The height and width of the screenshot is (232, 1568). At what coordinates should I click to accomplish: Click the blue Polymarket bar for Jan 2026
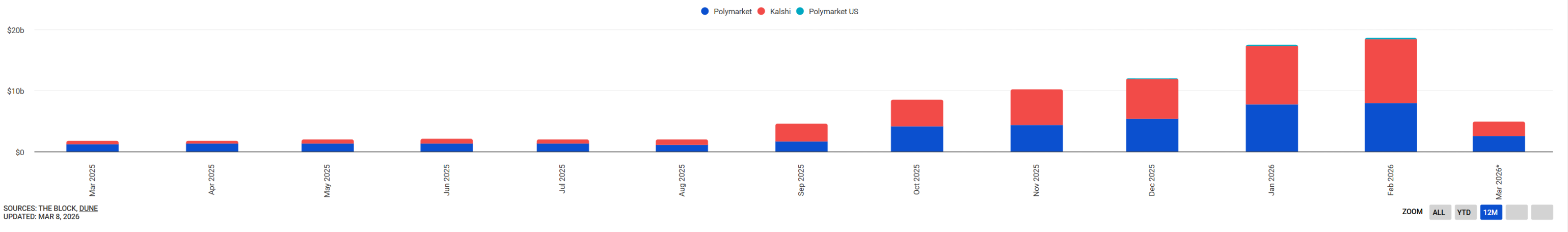coord(1272,128)
